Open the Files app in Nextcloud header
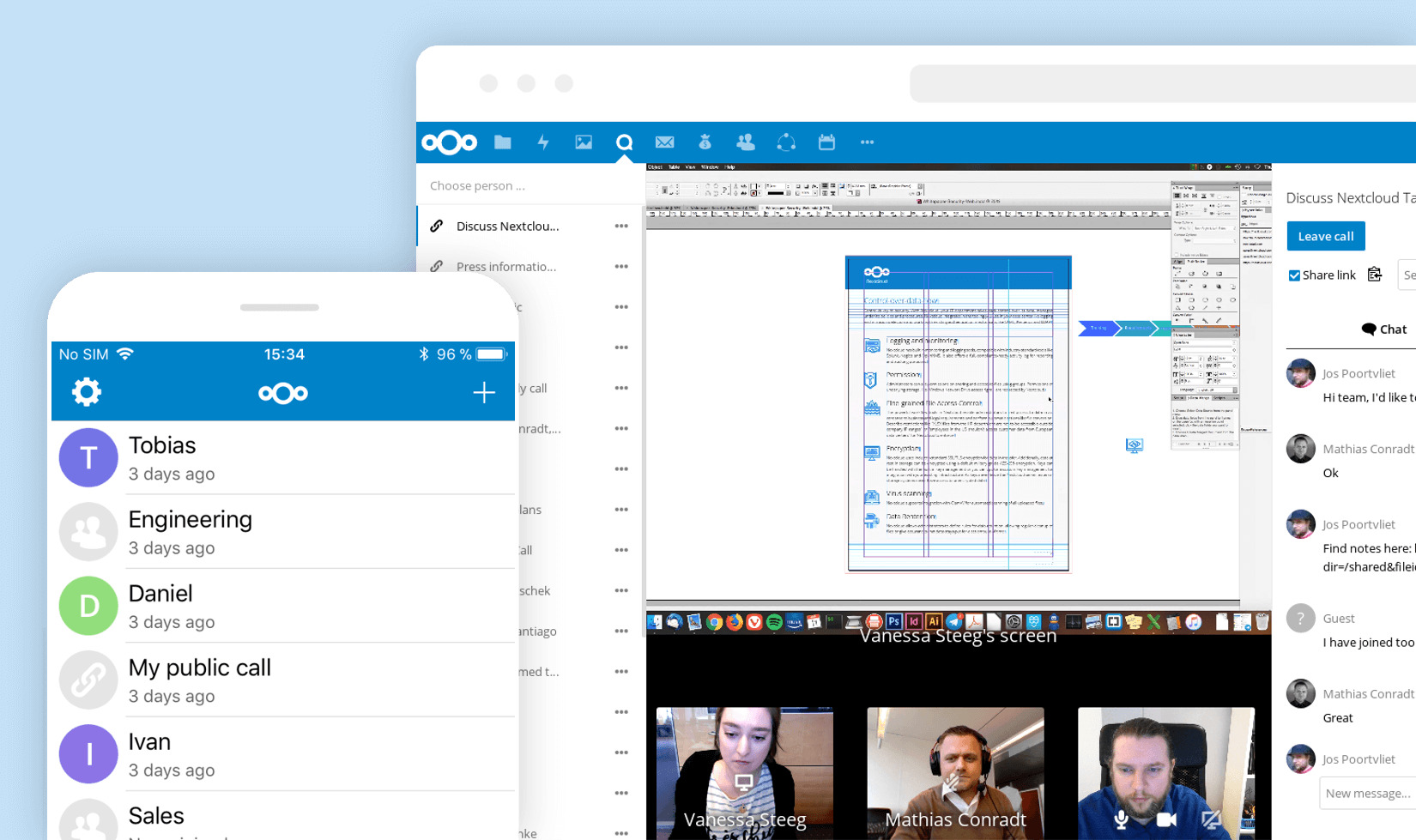The height and width of the screenshot is (840, 1416). 503,142
